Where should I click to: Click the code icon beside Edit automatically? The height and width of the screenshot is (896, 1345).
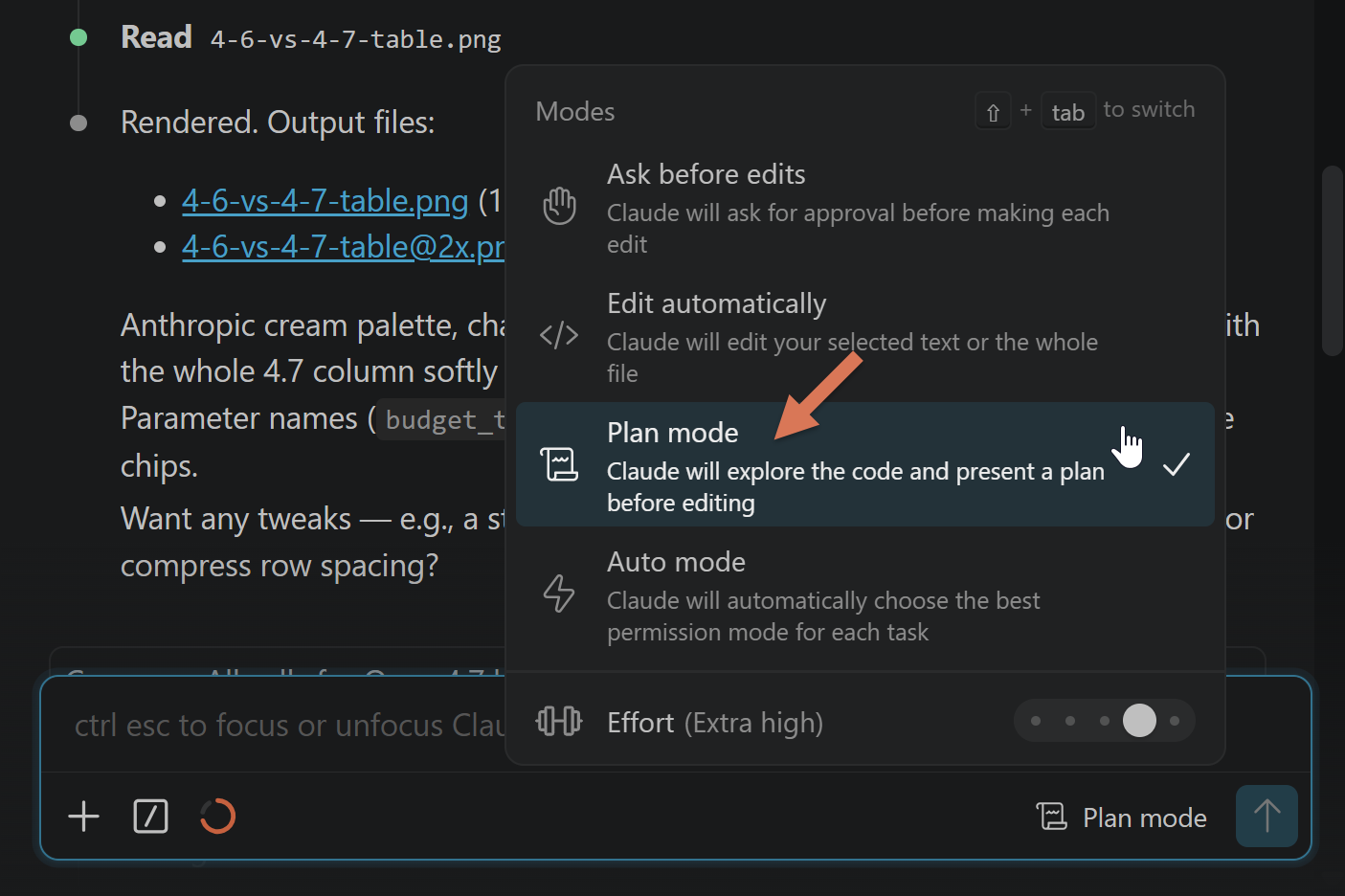click(559, 335)
